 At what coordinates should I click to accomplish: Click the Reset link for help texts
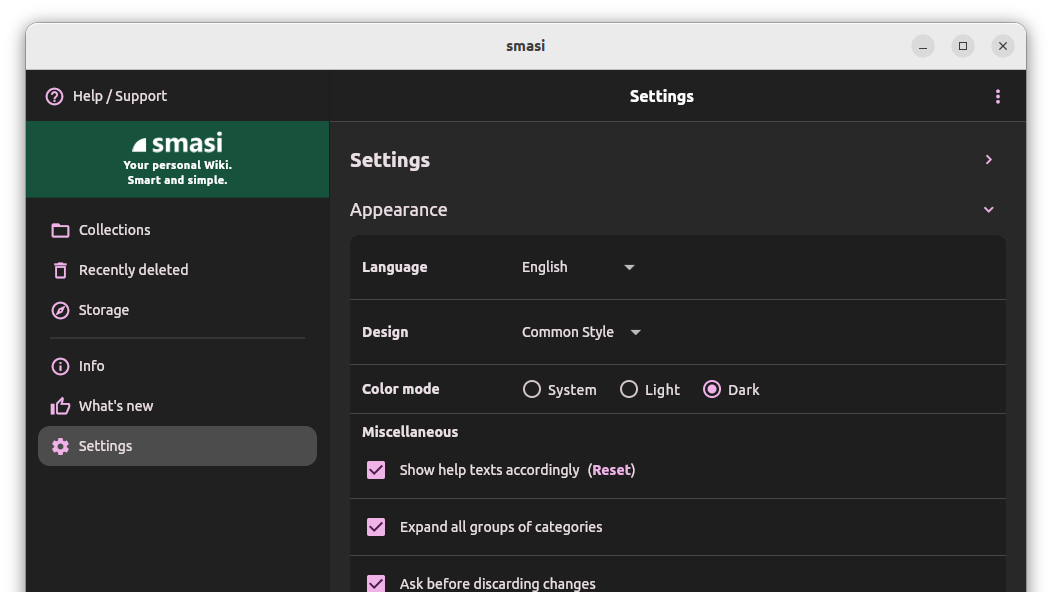pyautogui.click(x=611, y=470)
